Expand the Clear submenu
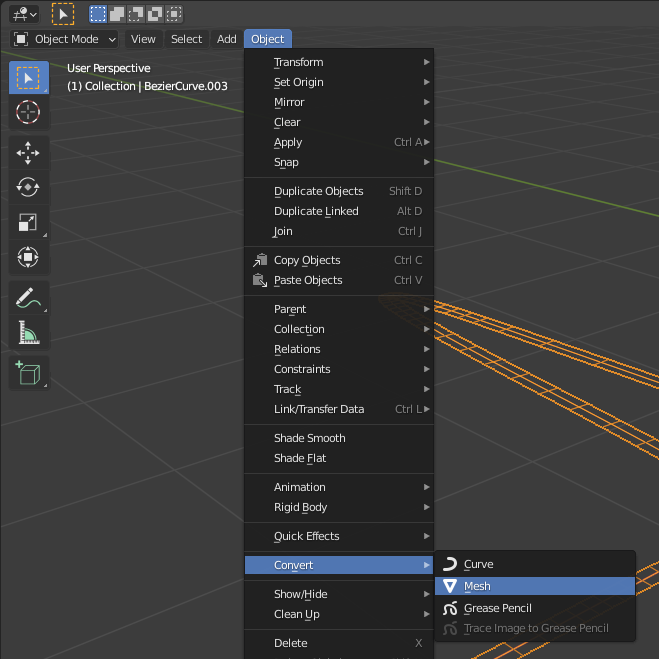 pyautogui.click(x=339, y=122)
